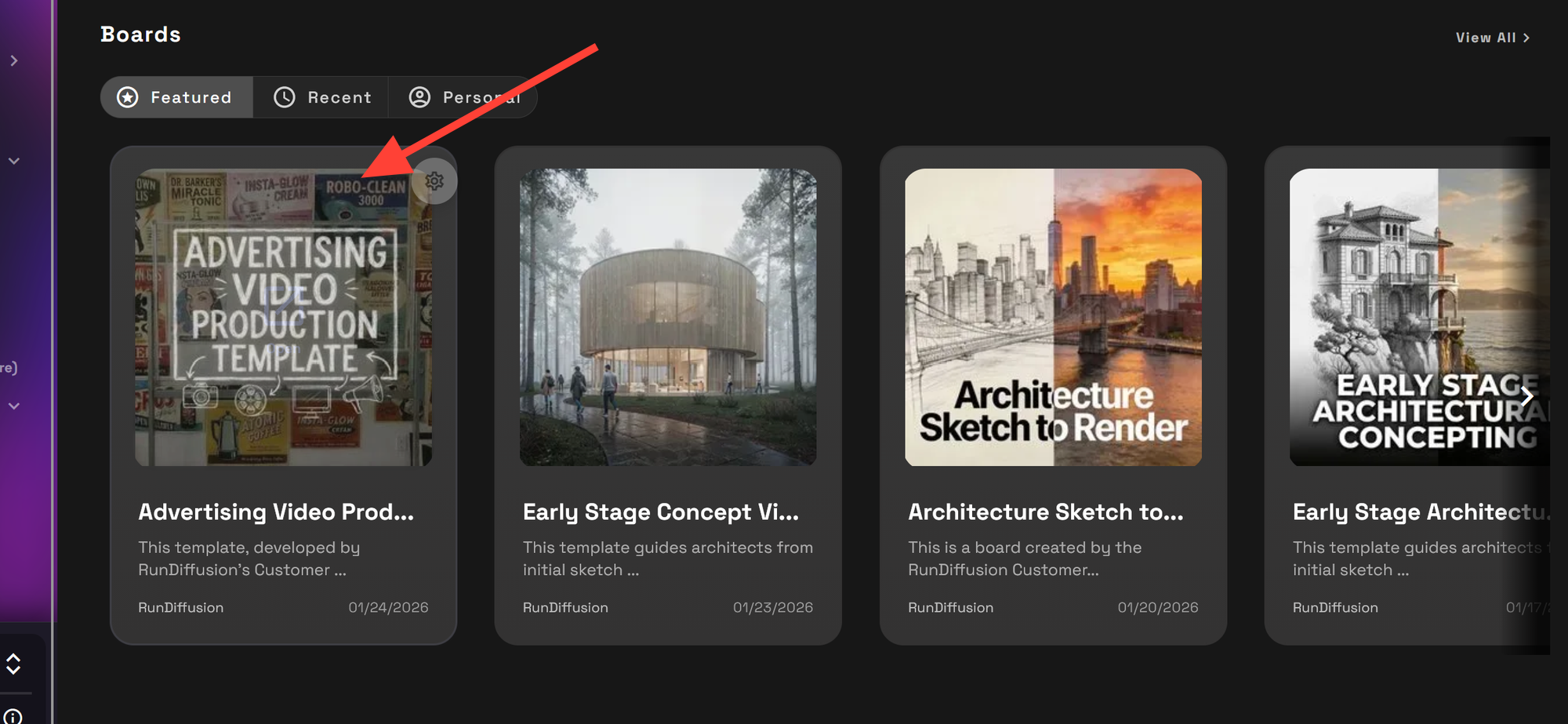Show the Personal boards tab
The image size is (1568, 724).
tap(464, 97)
